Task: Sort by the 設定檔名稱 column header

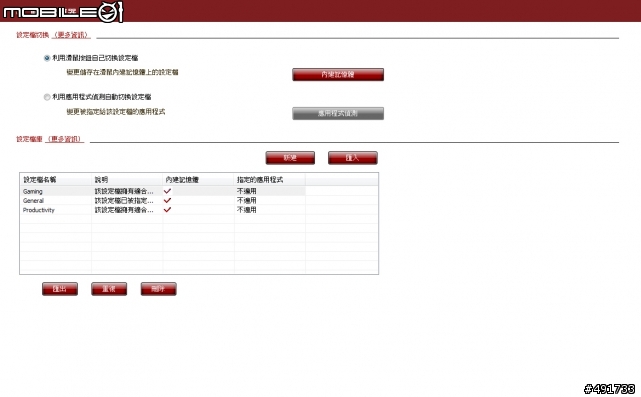Action: [x=56, y=179]
